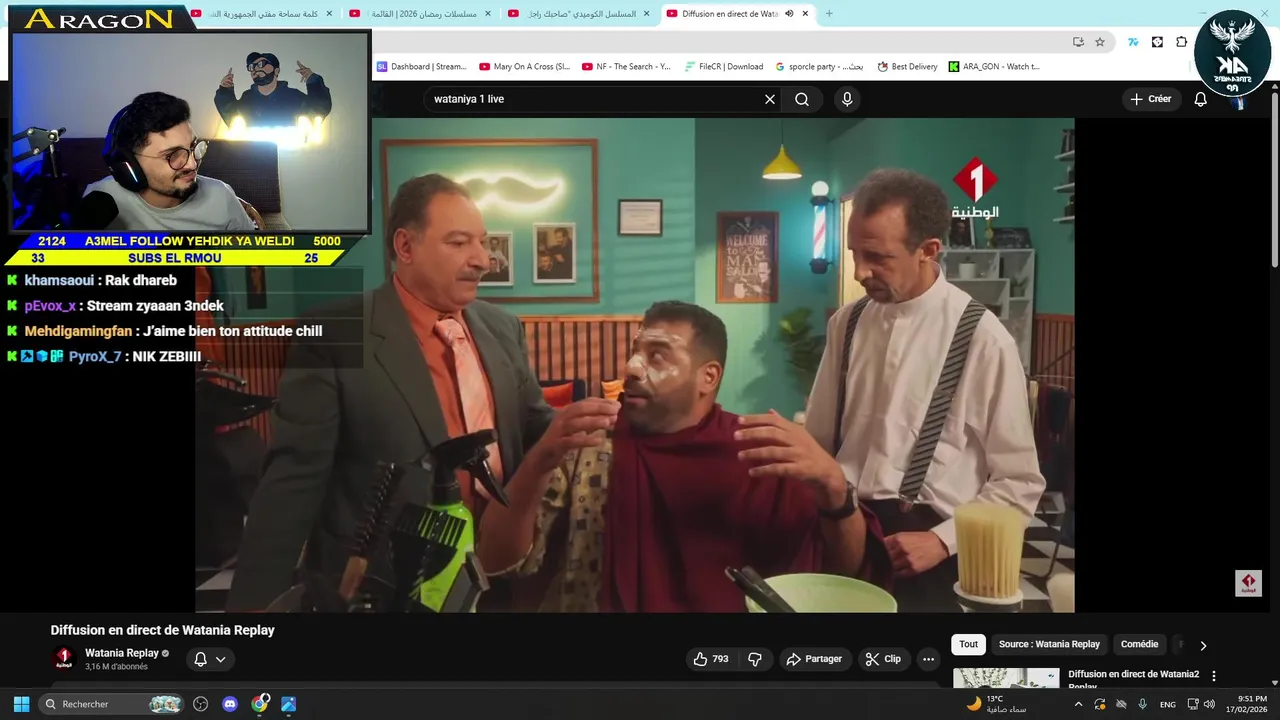Open 'Dashboard | Stream...' bookmark
Image resolution: width=1280 pixels, height=720 pixels.
point(422,67)
